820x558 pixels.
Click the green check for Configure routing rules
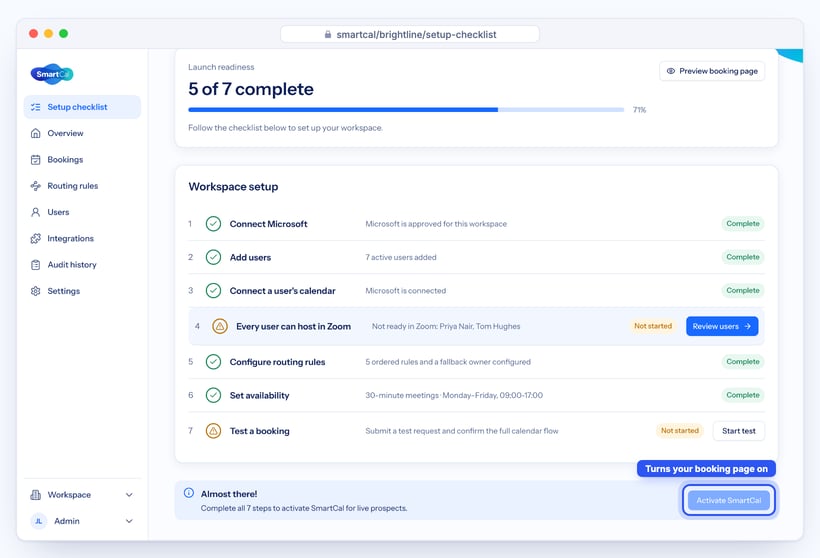pos(213,362)
